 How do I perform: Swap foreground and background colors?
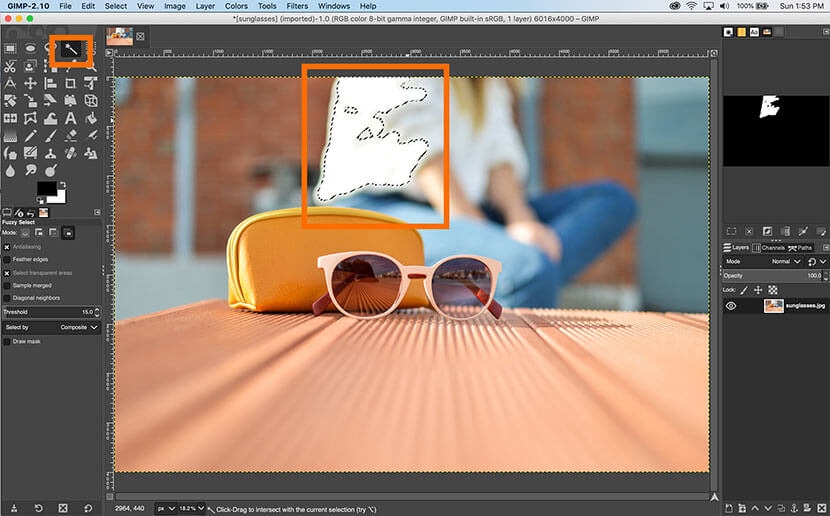(64, 184)
